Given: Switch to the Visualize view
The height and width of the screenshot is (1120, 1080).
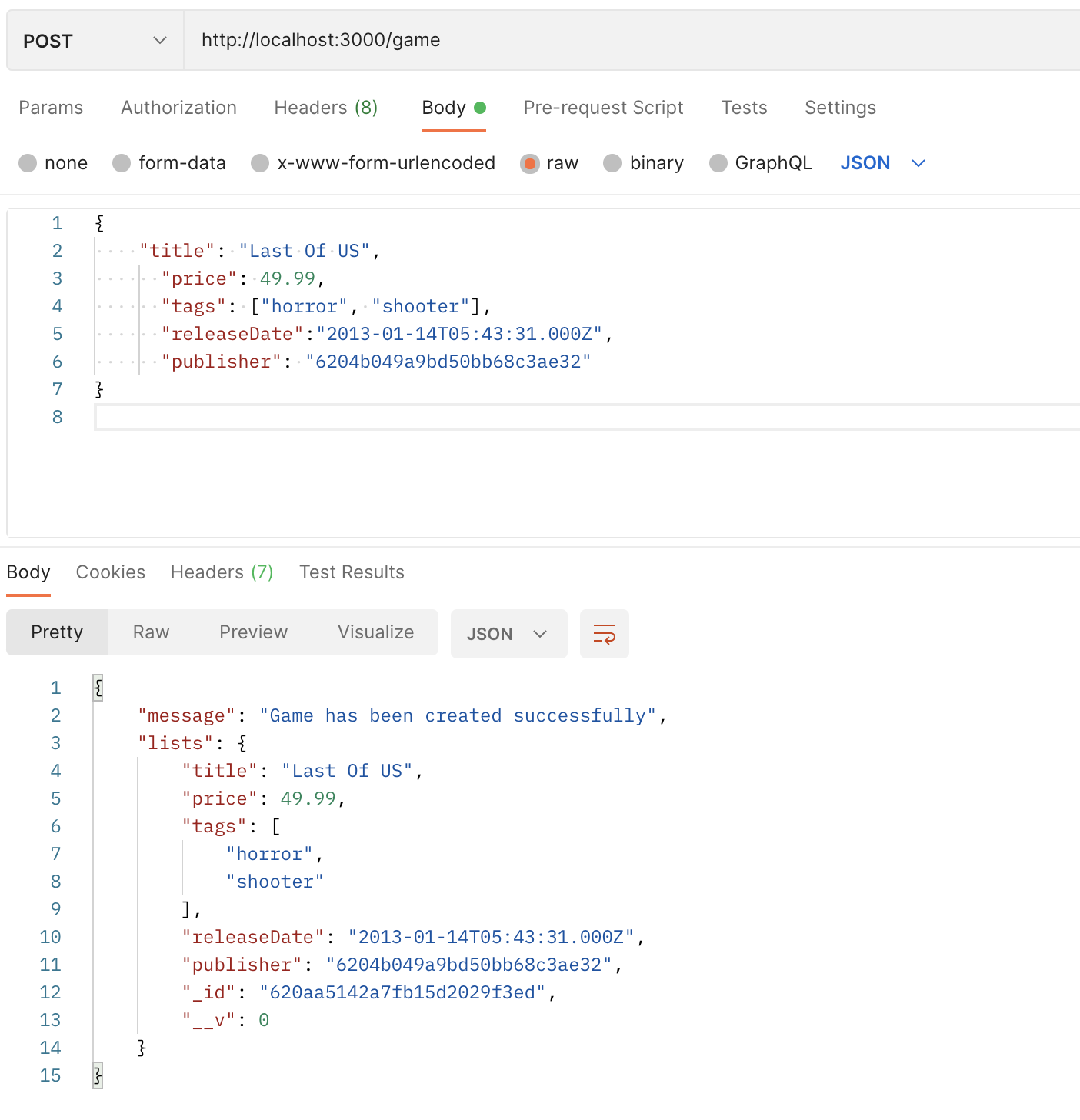Looking at the screenshot, I should (x=375, y=632).
